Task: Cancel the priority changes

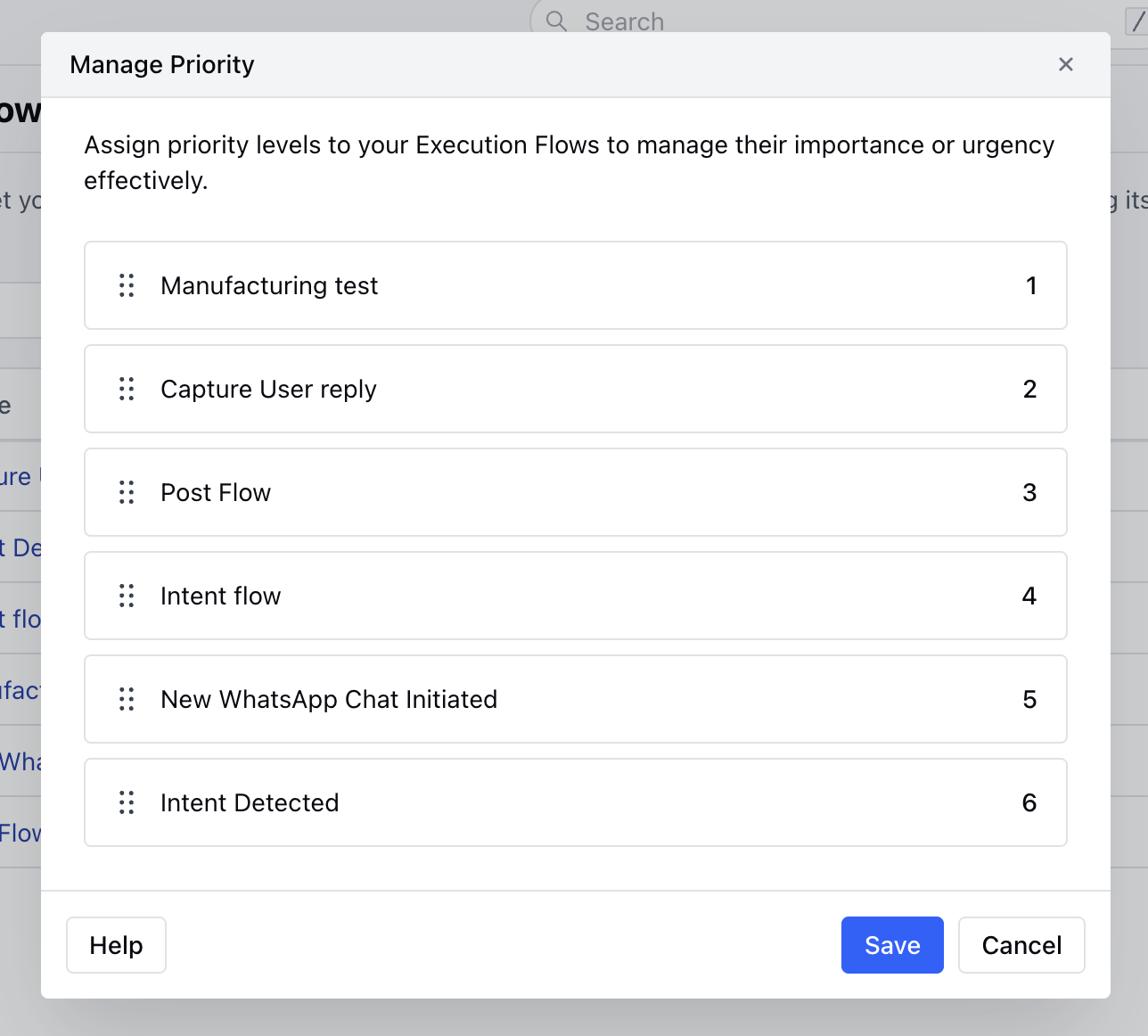Action: (x=1021, y=945)
